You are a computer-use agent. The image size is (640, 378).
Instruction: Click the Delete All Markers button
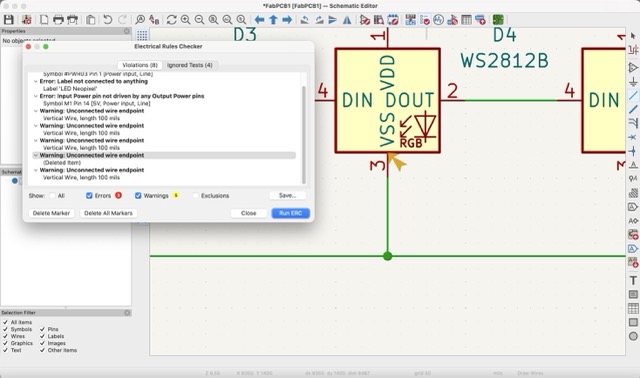click(x=108, y=213)
